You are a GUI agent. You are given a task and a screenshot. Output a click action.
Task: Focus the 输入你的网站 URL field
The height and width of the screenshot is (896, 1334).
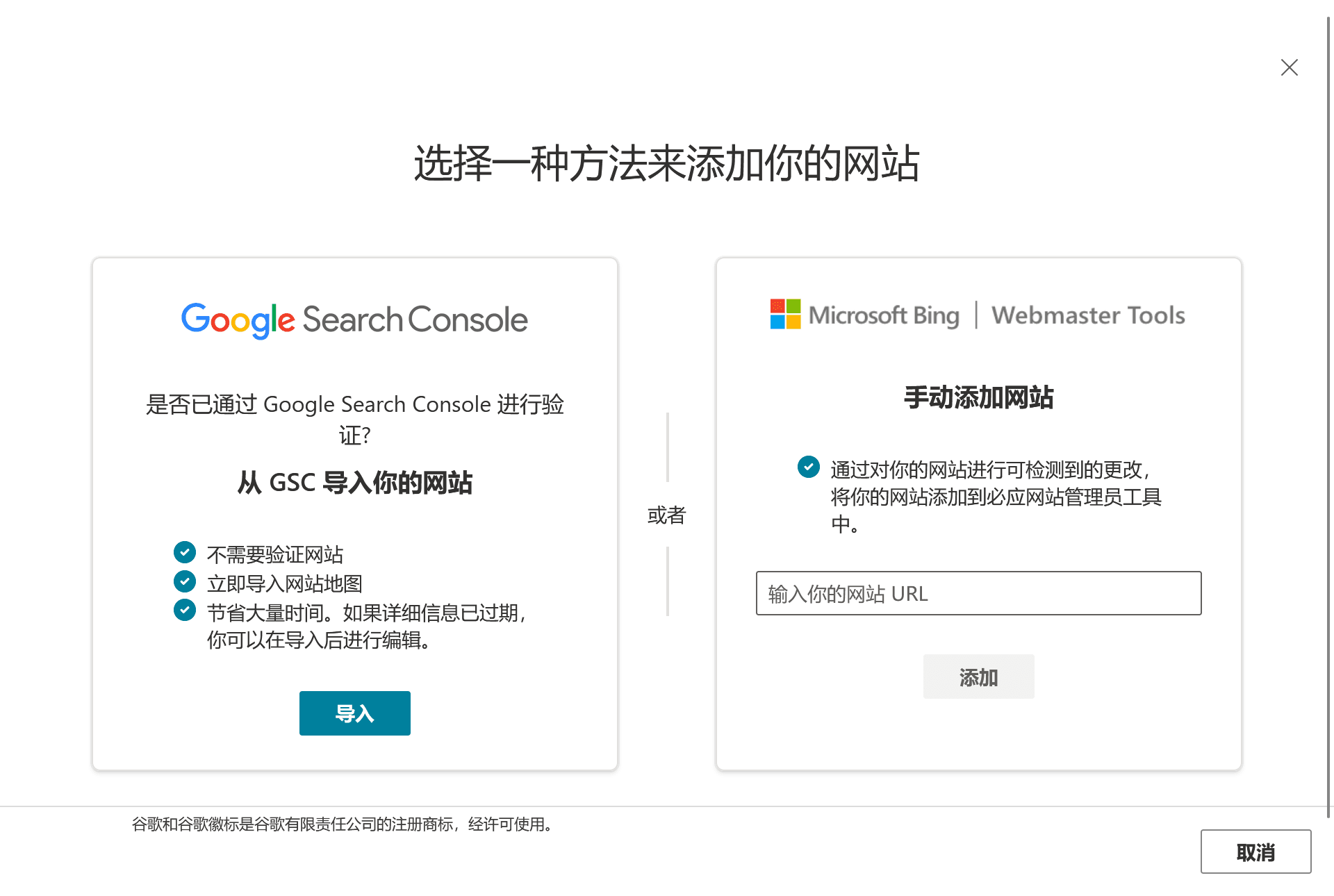tap(978, 593)
